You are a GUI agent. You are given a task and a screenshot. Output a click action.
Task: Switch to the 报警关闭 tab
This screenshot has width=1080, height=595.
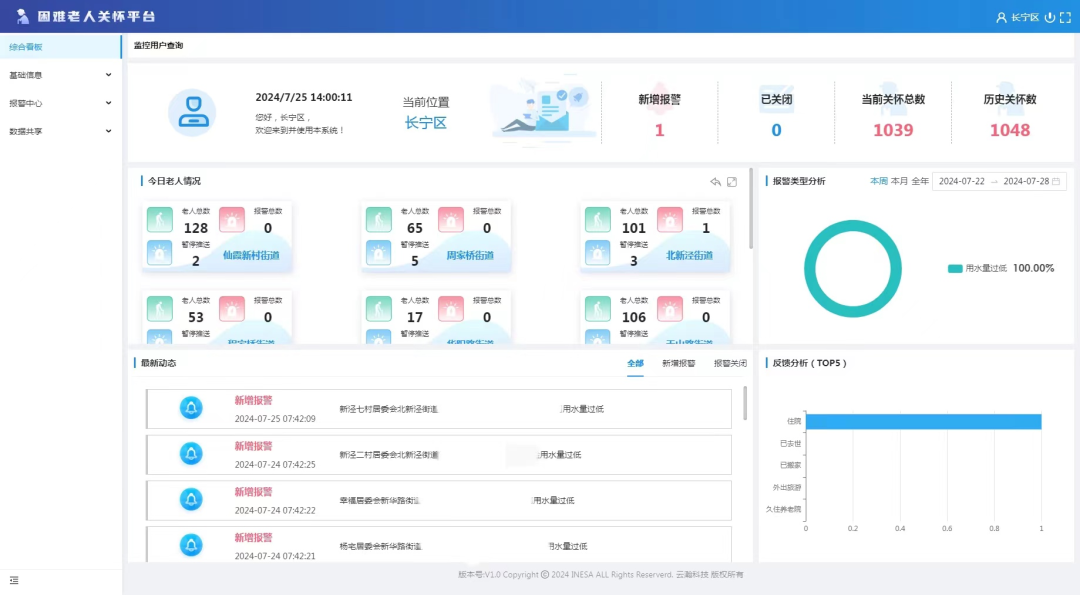pyautogui.click(x=729, y=364)
